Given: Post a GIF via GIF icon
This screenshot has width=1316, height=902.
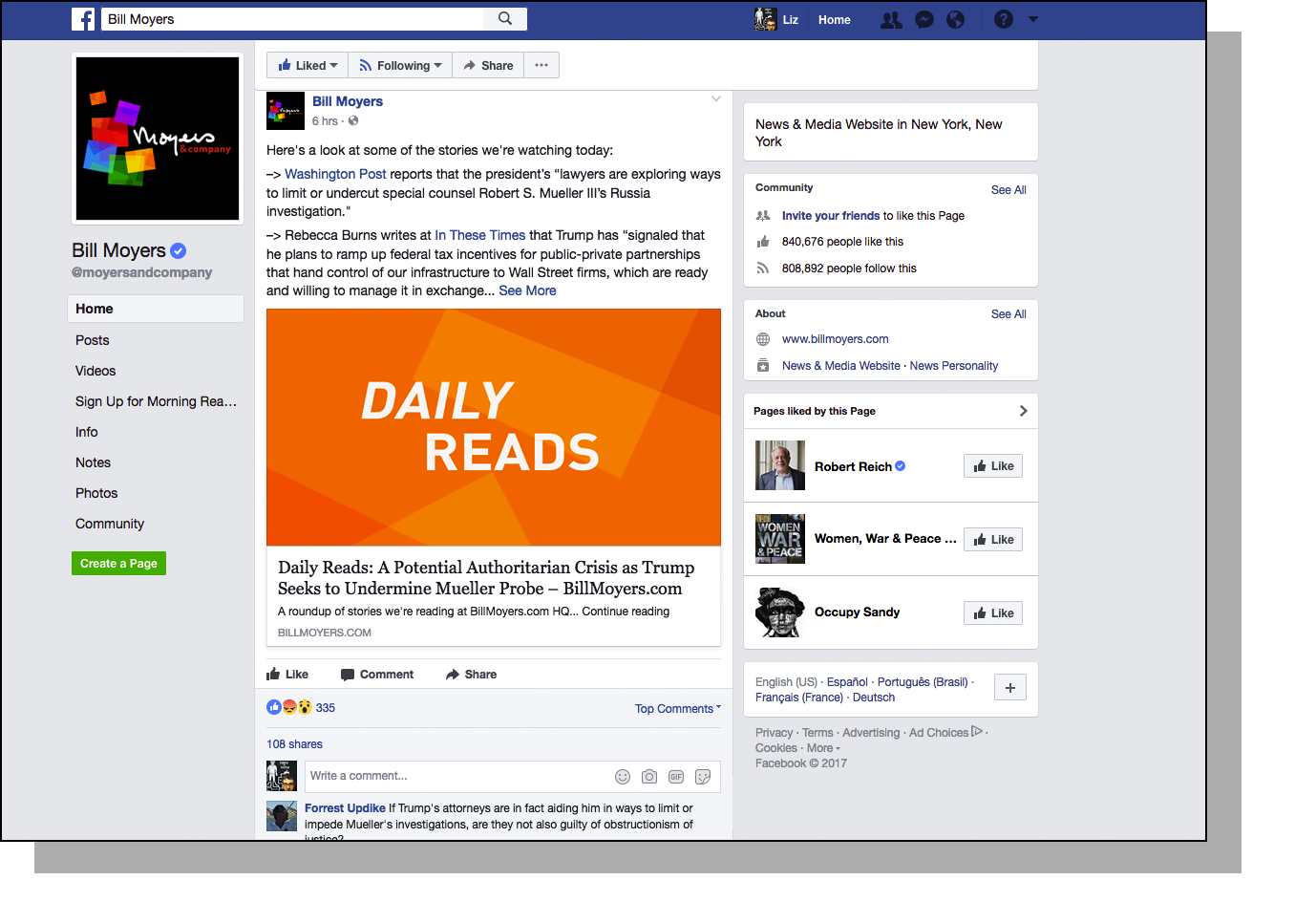Looking at the screenshot, I should coord(676,777).
